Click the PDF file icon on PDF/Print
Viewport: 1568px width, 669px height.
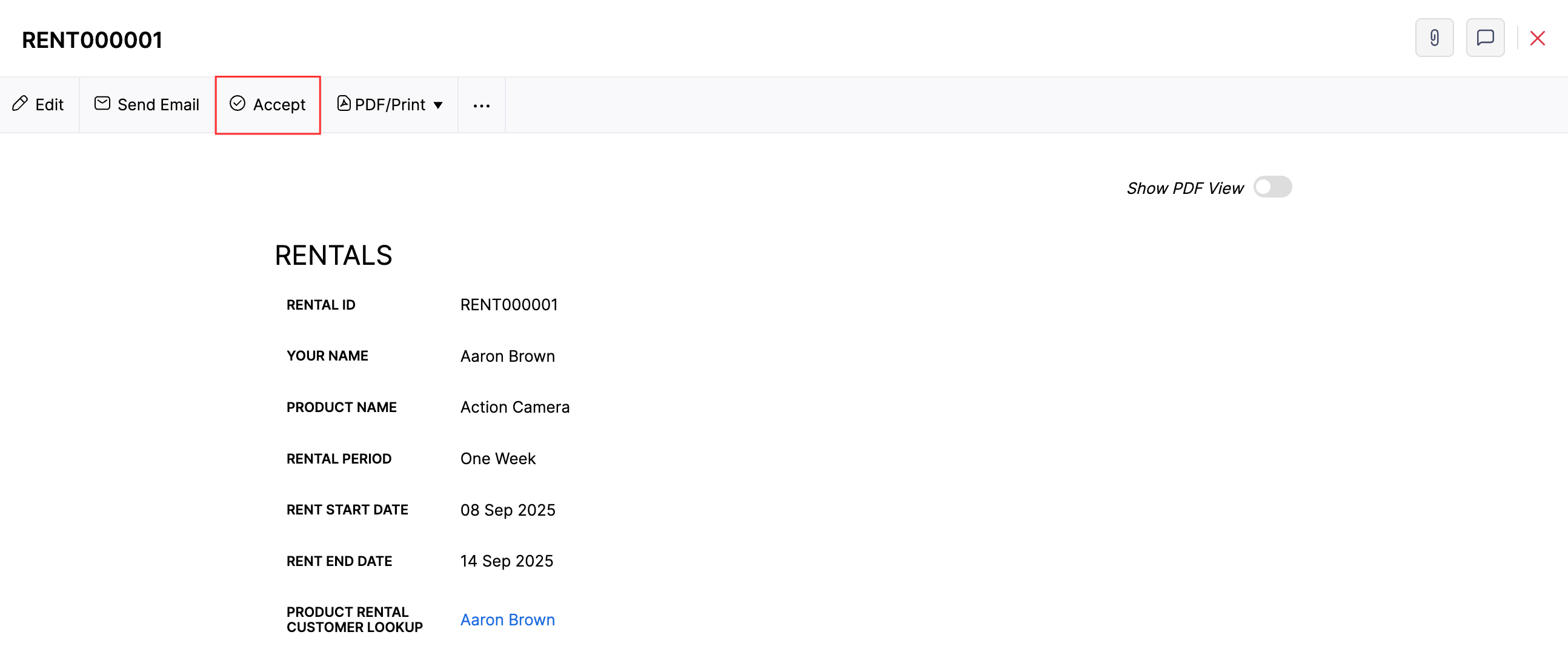tap(344, 104)
